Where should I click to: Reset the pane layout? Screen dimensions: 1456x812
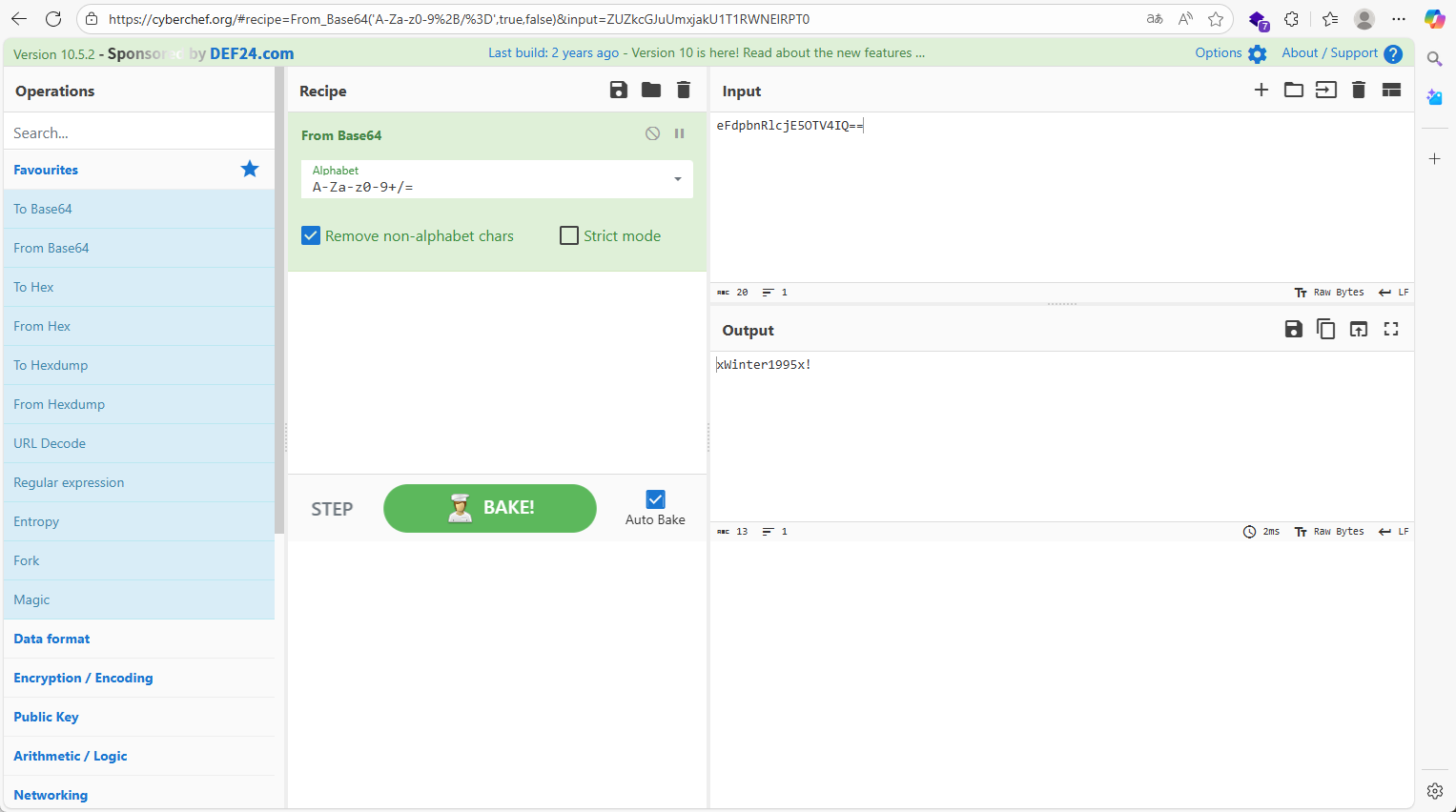pos(1391,90)
